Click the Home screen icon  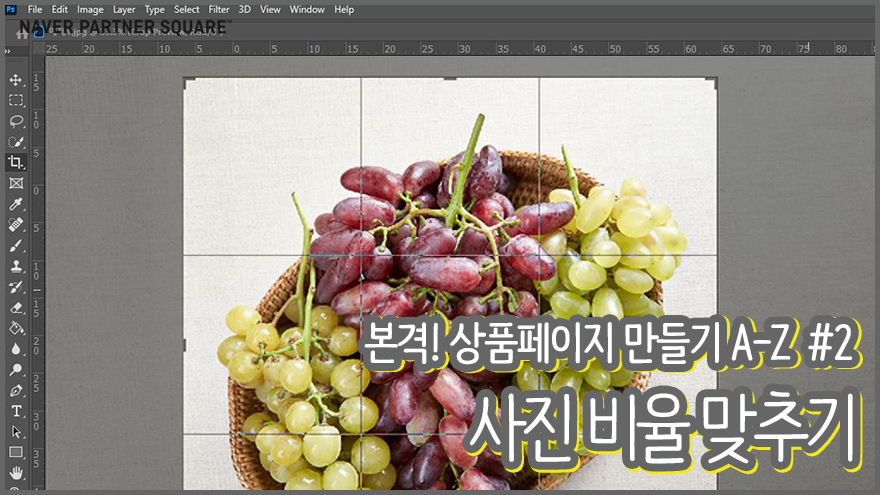(x=21, y=32)
